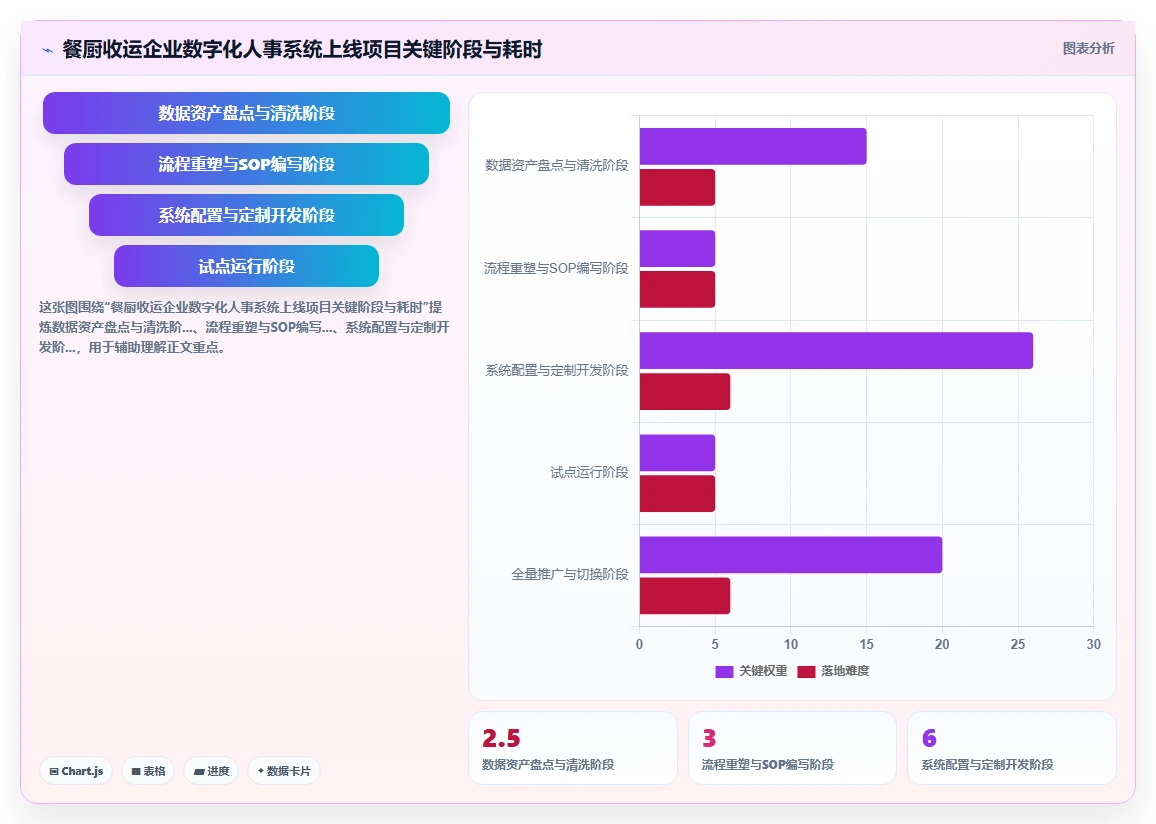Open the 6 系统配置与定制开发阶段 data card
This screenshot has width=1156, height=824.
[x=1012, y=748]
